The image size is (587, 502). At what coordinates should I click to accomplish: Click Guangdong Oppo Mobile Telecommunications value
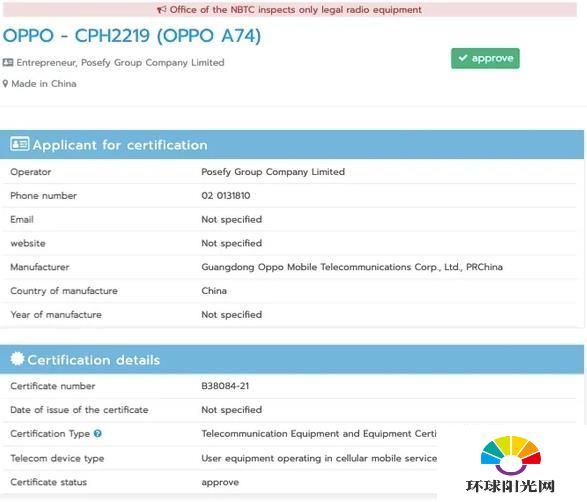coord(352,267)
